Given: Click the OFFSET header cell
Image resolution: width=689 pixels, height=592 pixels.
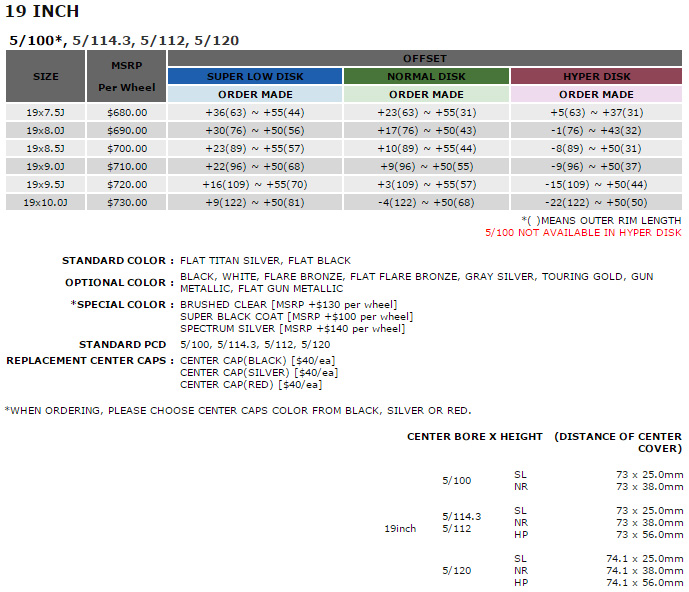Looking at the screenshot, I should [425, 59].
